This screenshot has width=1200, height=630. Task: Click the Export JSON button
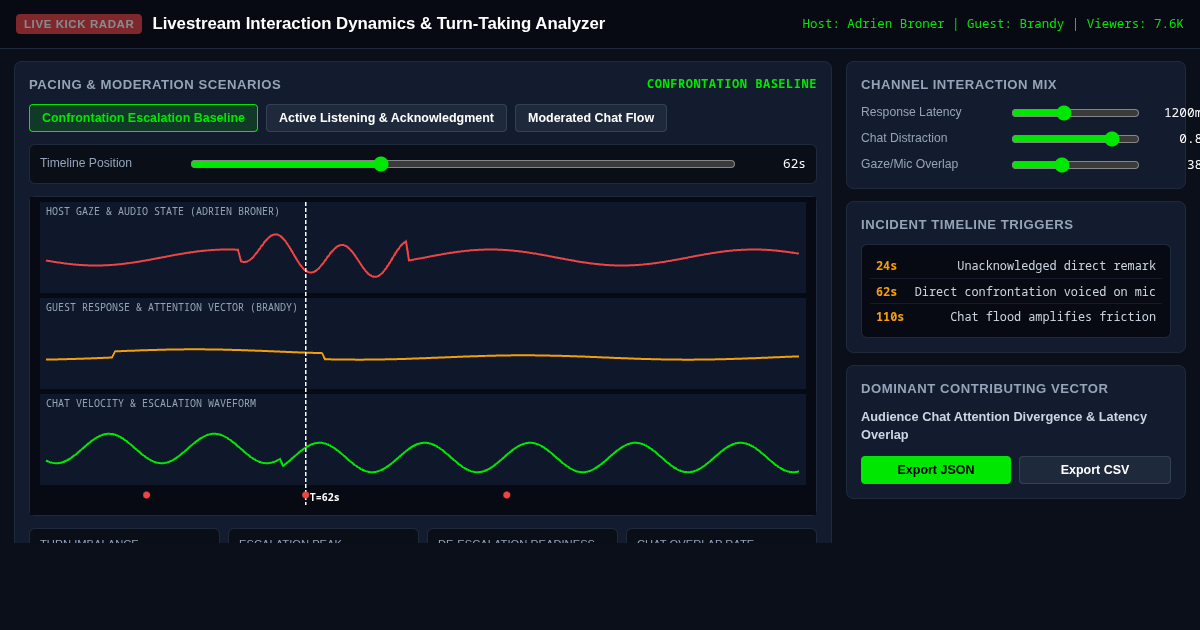pyautogui.click(x=936, y=470)
